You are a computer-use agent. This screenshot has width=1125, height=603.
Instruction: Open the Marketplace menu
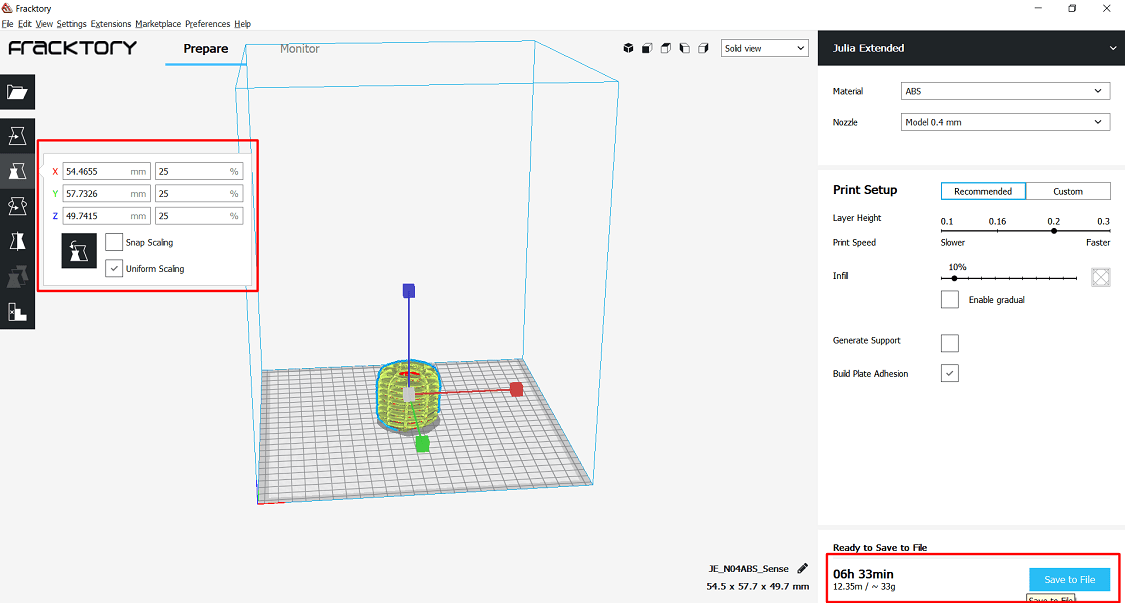pos(158,24)
